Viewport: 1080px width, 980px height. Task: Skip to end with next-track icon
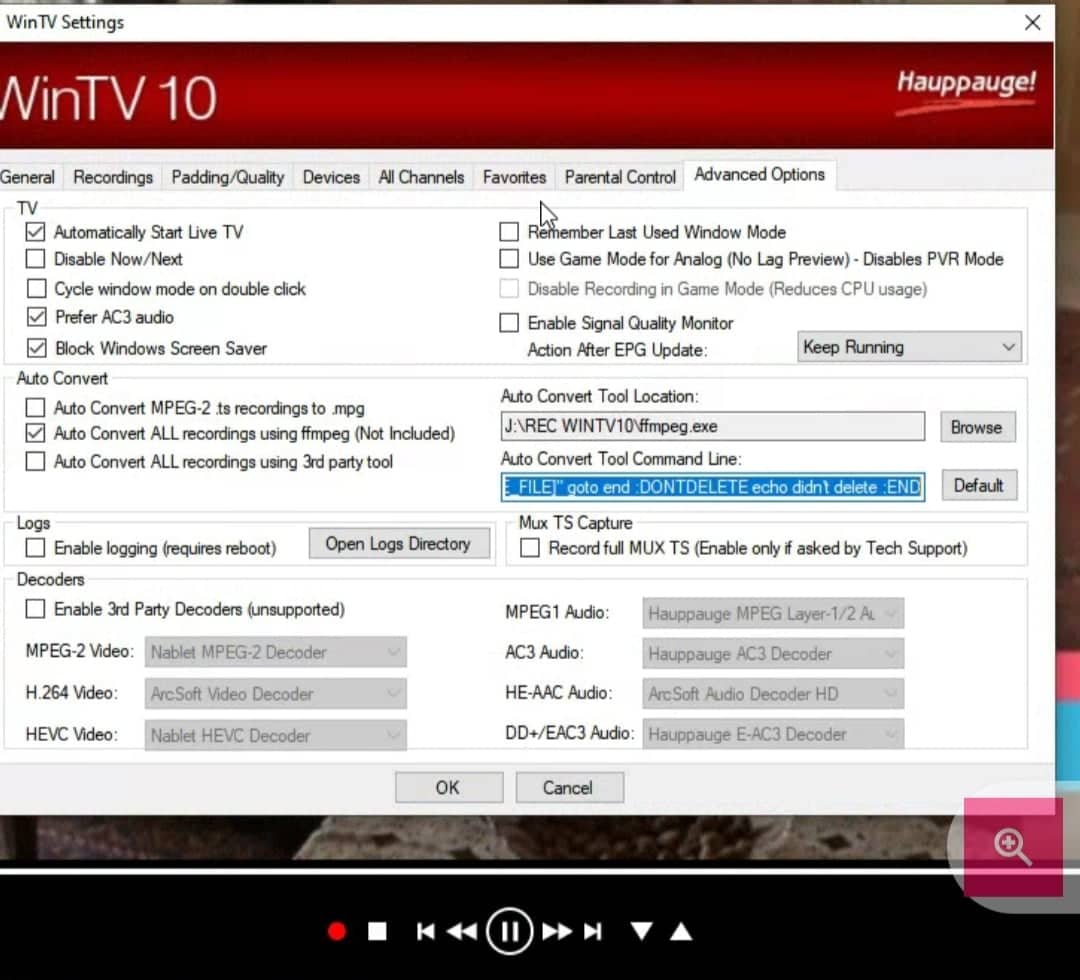(x=592, y=932)
